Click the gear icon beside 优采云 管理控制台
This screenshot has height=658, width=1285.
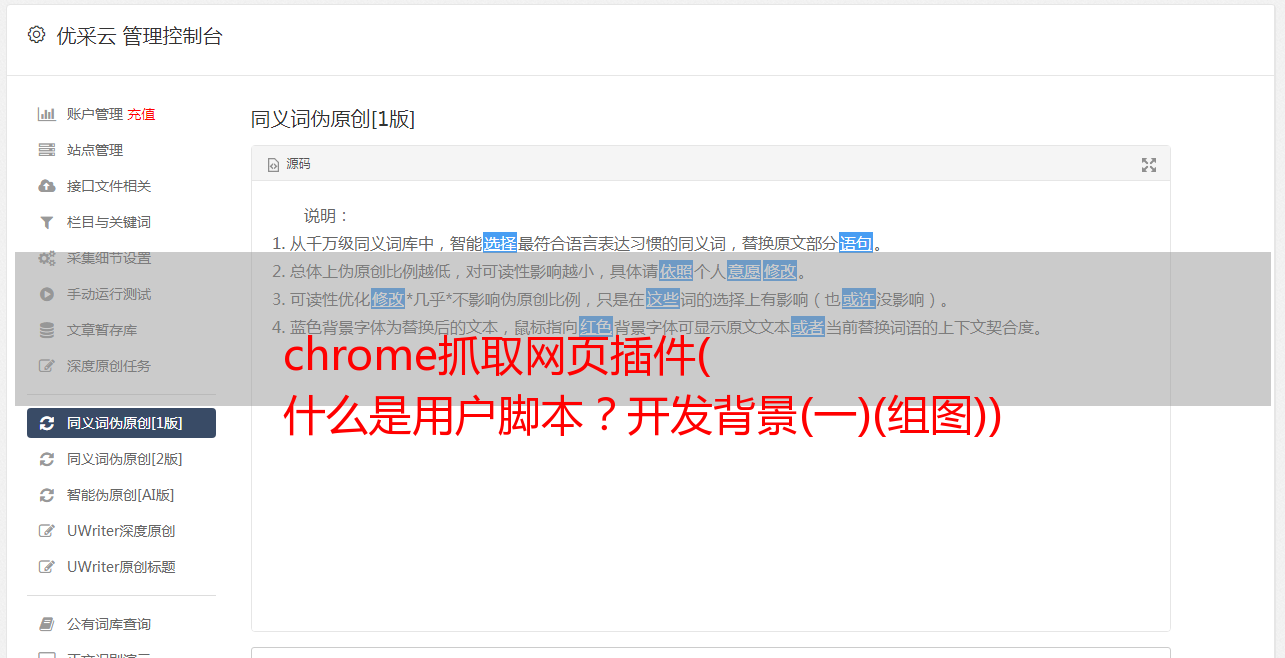coord(37,35)
